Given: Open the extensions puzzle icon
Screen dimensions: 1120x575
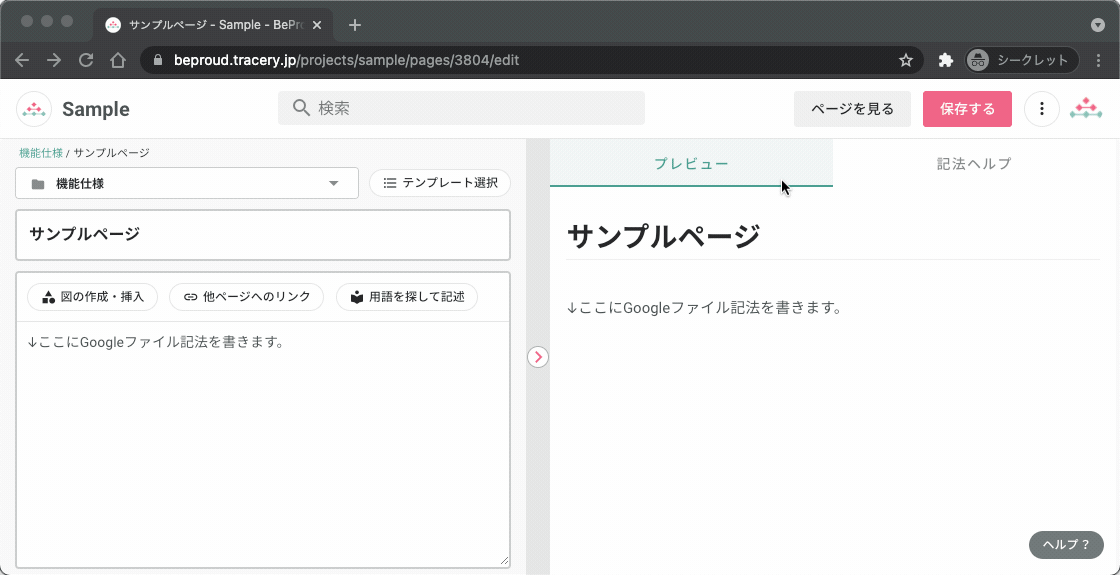Looking at the screenshot, I should coord(946,61).
